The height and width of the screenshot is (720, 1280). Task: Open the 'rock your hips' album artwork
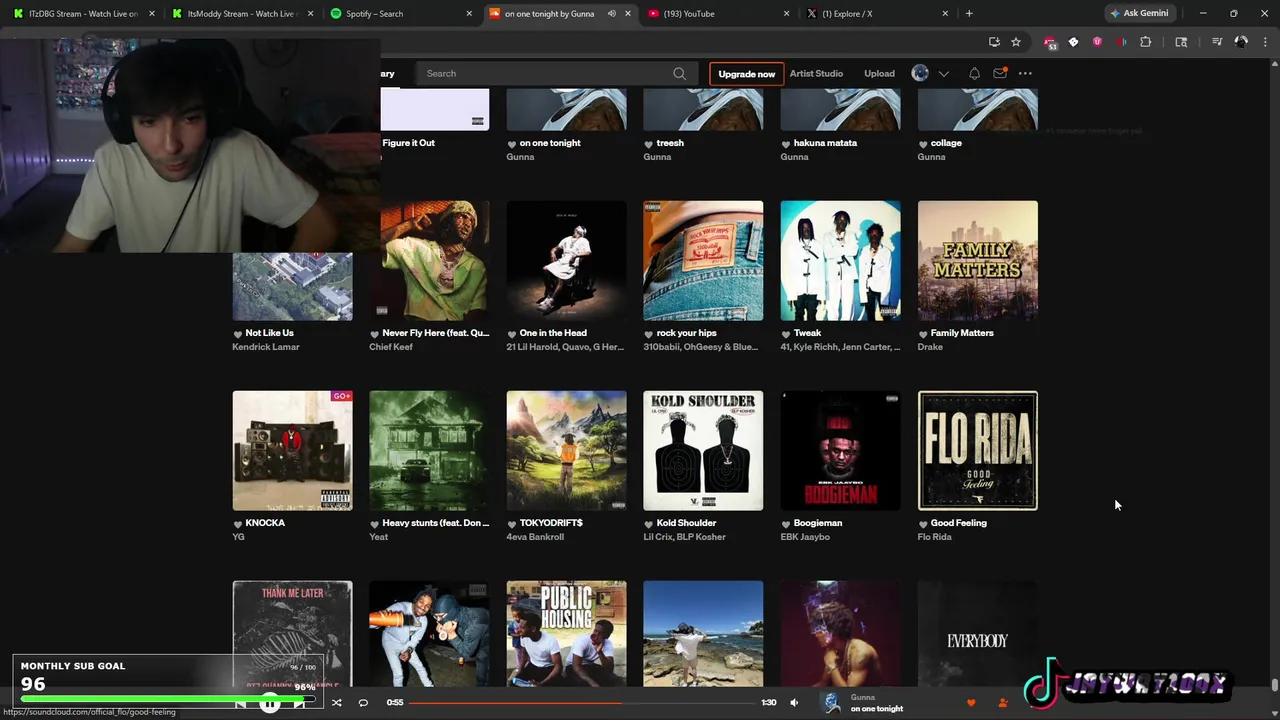click(x=703, y=261)
